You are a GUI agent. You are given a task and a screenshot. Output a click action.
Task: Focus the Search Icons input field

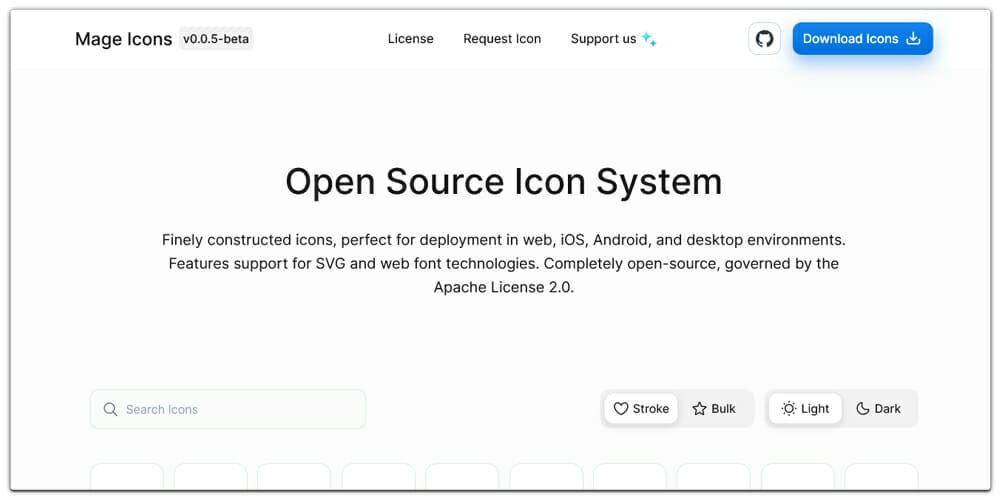point(228,409)
